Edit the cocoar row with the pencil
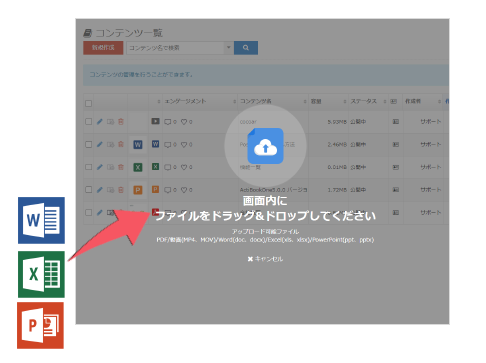Screen dimensions: 486x363 point(100,122)
